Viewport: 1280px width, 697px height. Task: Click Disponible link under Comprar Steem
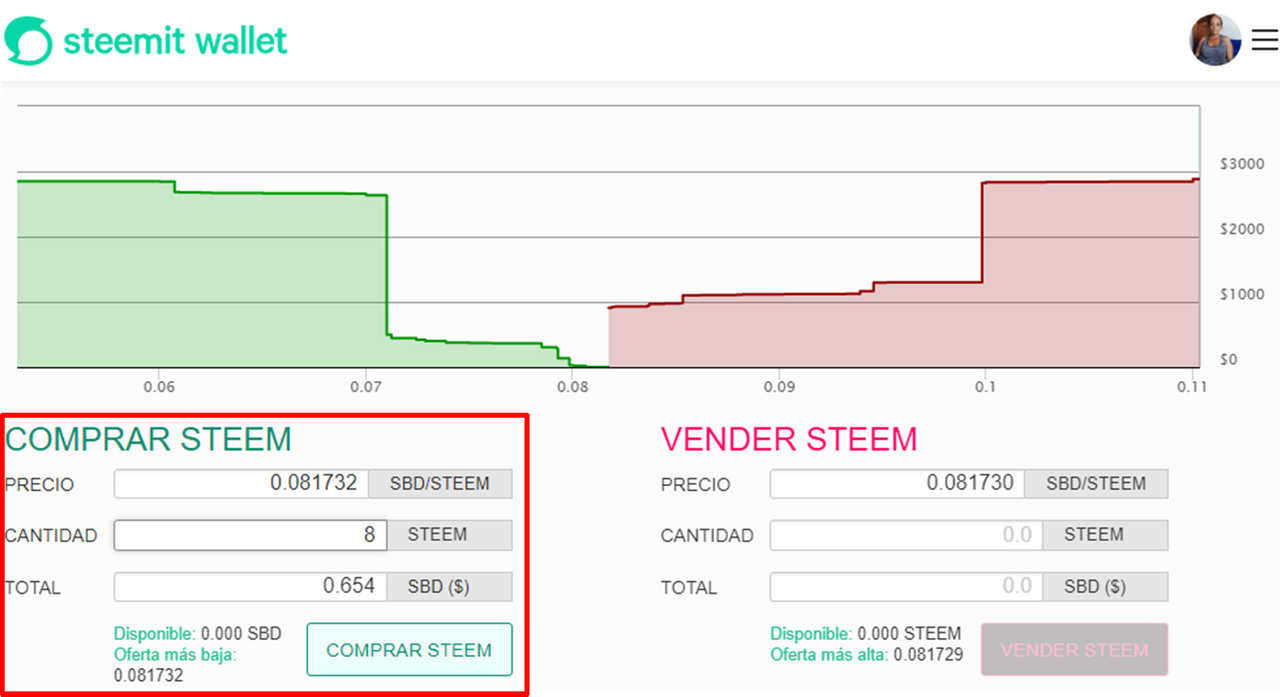pos(155,633)
